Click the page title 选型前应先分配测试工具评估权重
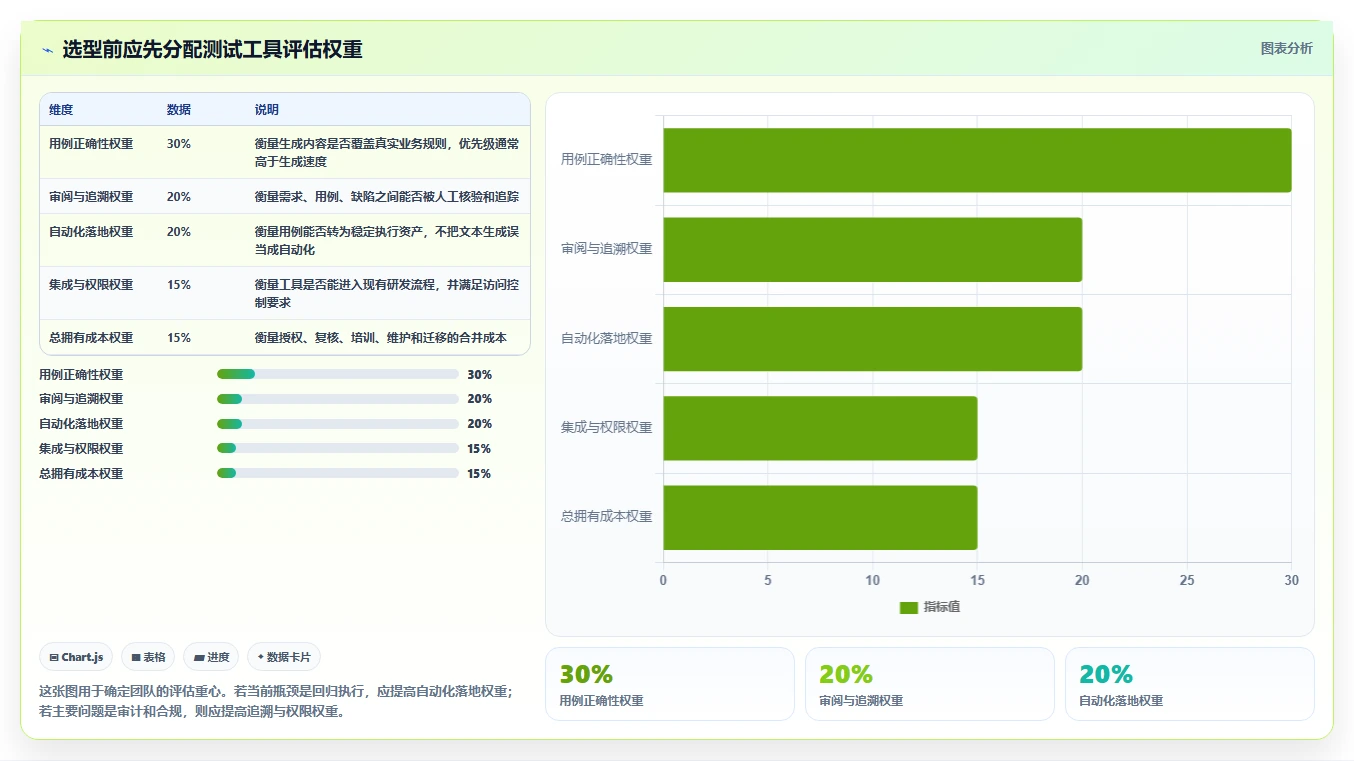This screenshot has width=1354, height=761. [212, 50]
